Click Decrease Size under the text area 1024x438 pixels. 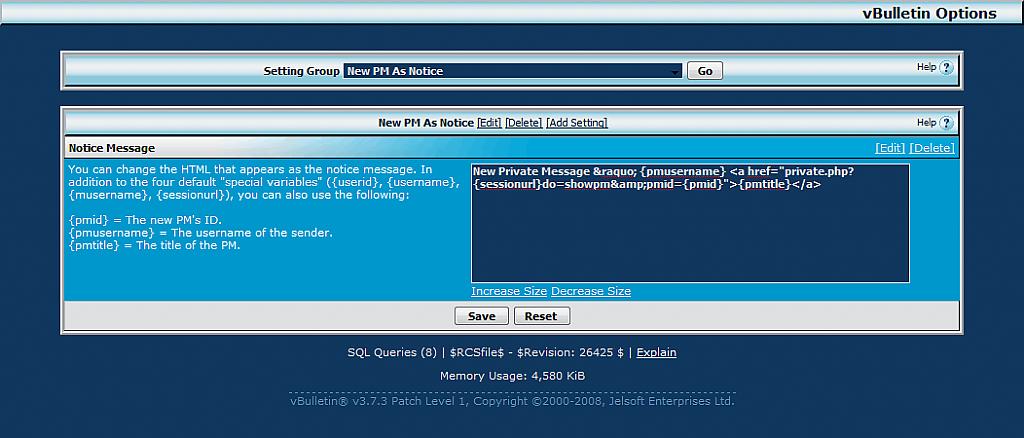591,291
